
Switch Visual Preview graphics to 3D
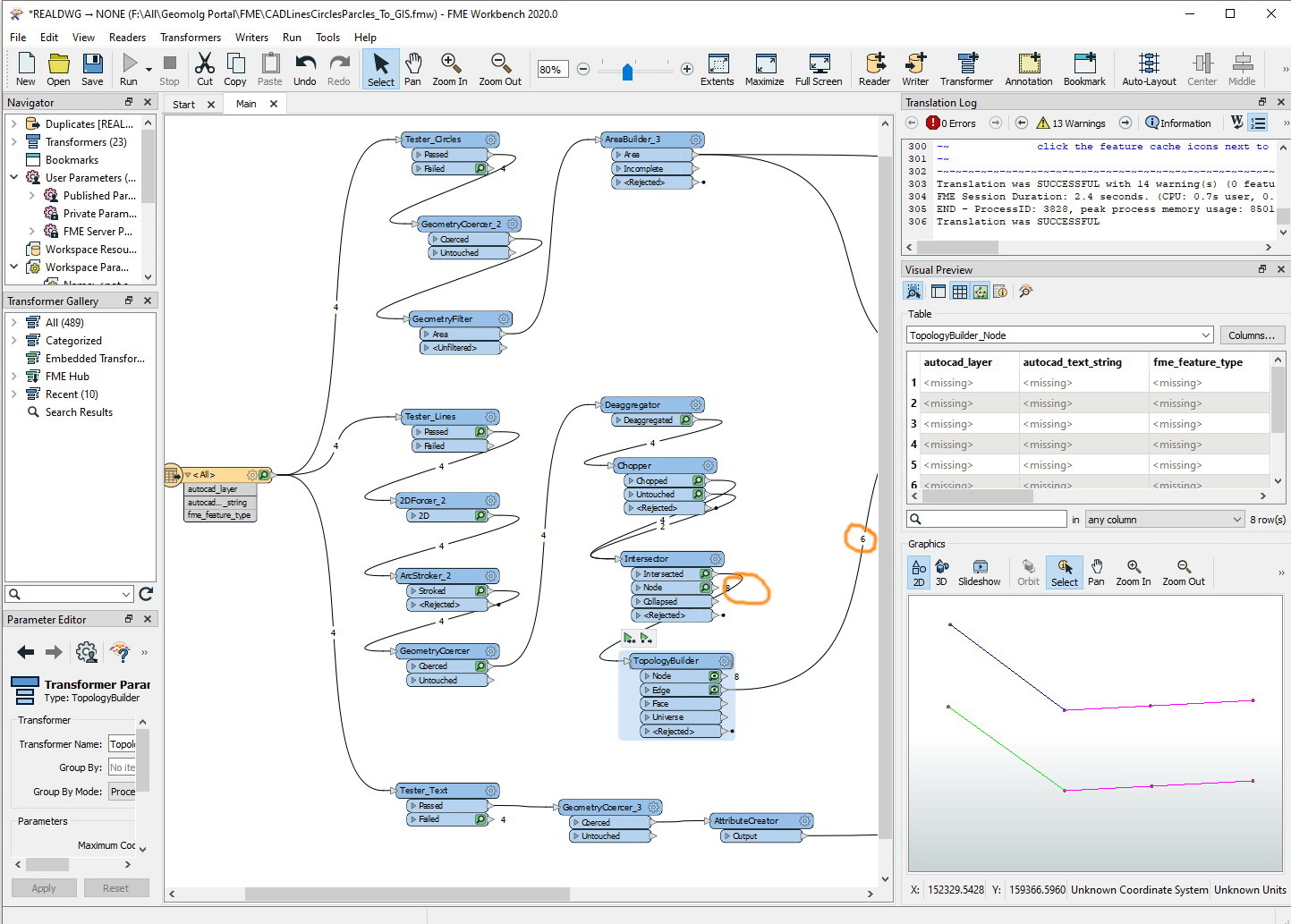coord(941,572)
